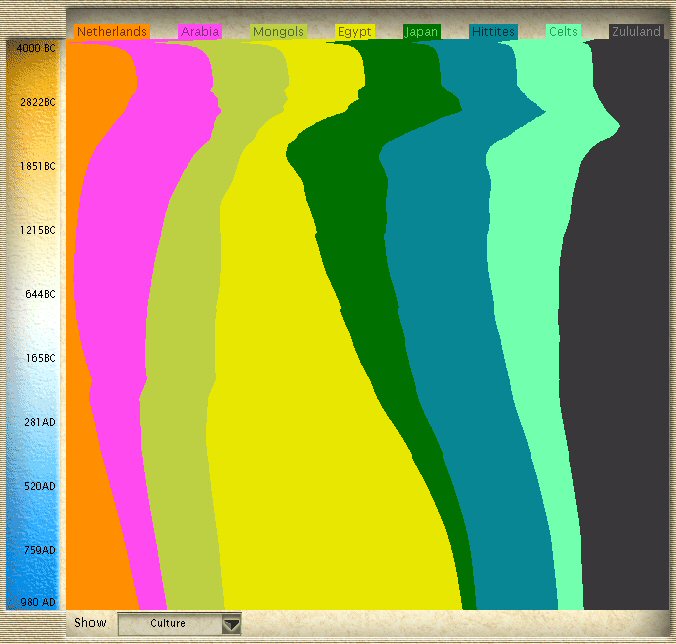Click the yellow Egypt area in the graph

pyautogui.click(x=300, y=450)
